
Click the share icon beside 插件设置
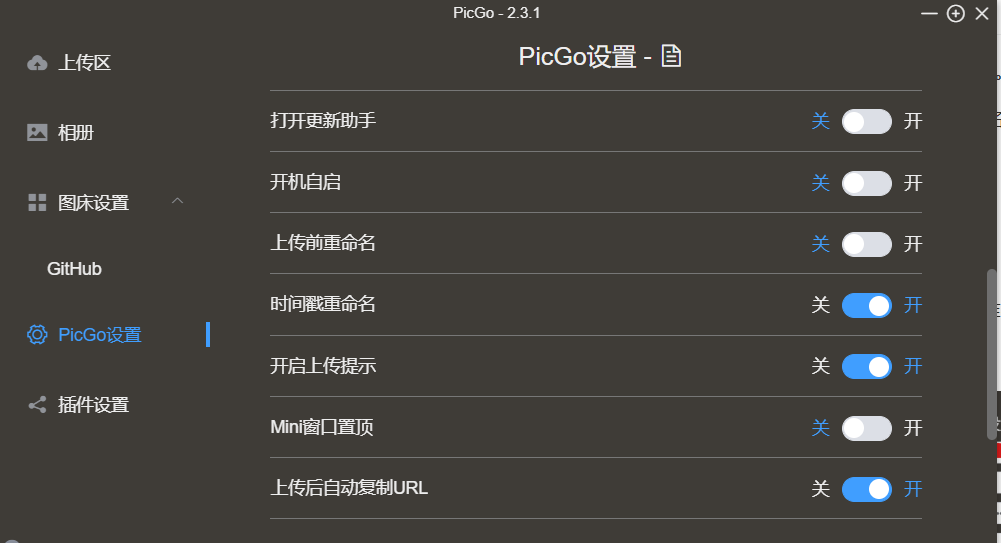(x=37, y=405)
